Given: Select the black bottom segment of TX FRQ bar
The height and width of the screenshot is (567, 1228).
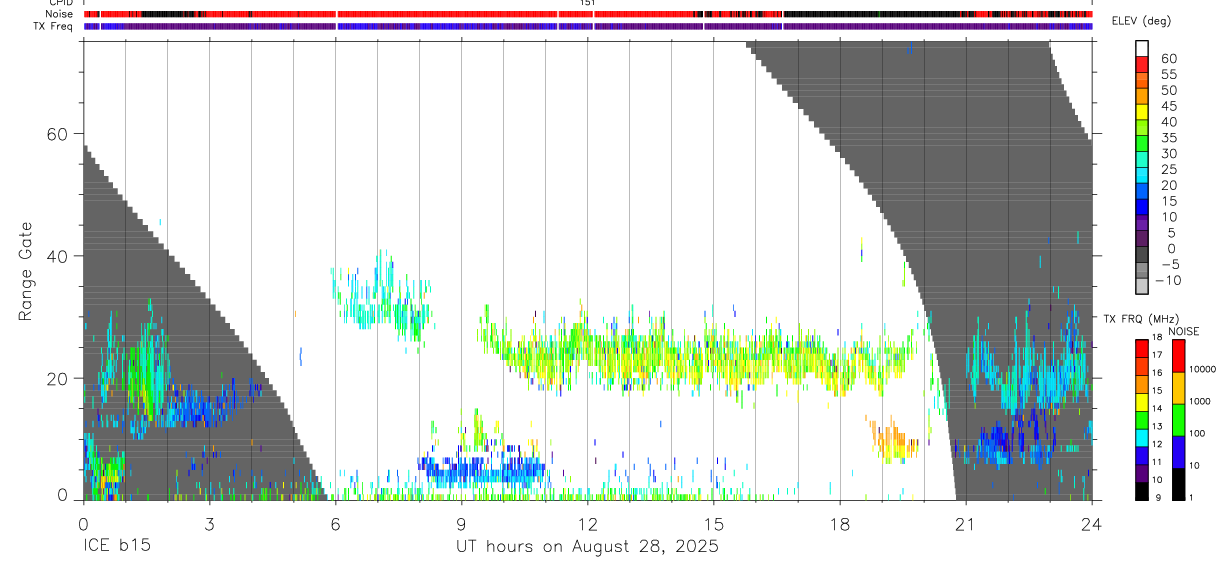Looking at the screenshot, I should pyautogui.click(x=1142, y=490).
